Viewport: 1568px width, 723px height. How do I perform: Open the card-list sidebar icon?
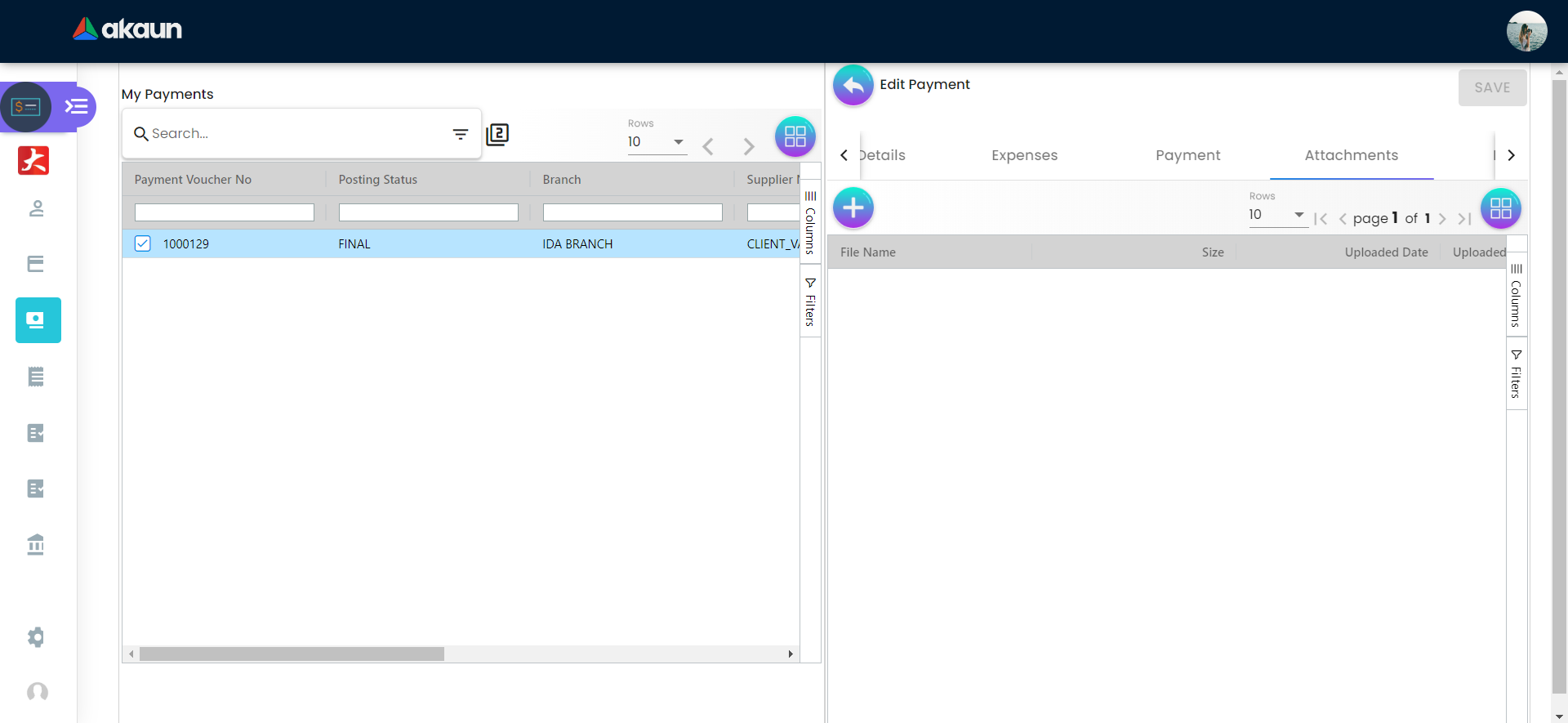click(36, 264)
